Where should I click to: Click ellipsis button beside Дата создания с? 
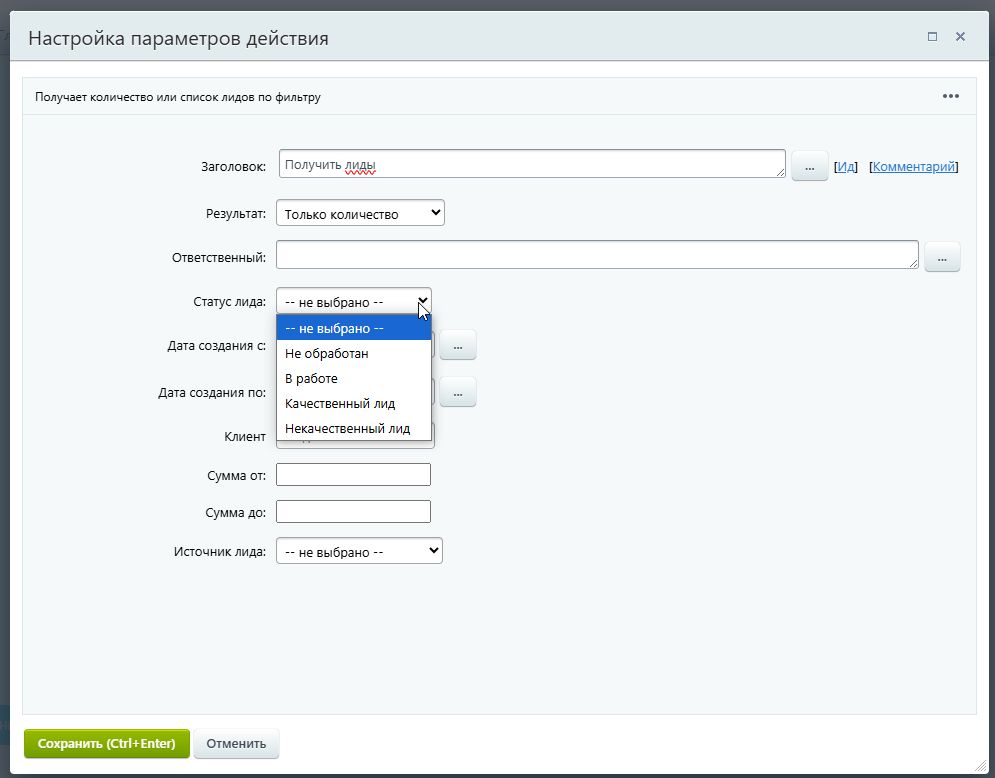click(458, 345)
